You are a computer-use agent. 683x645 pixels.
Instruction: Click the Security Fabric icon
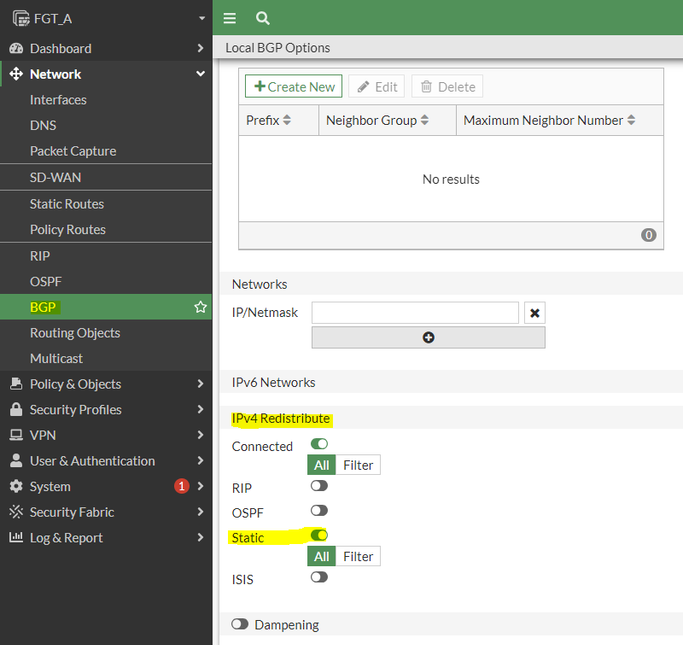pos(16,512)
